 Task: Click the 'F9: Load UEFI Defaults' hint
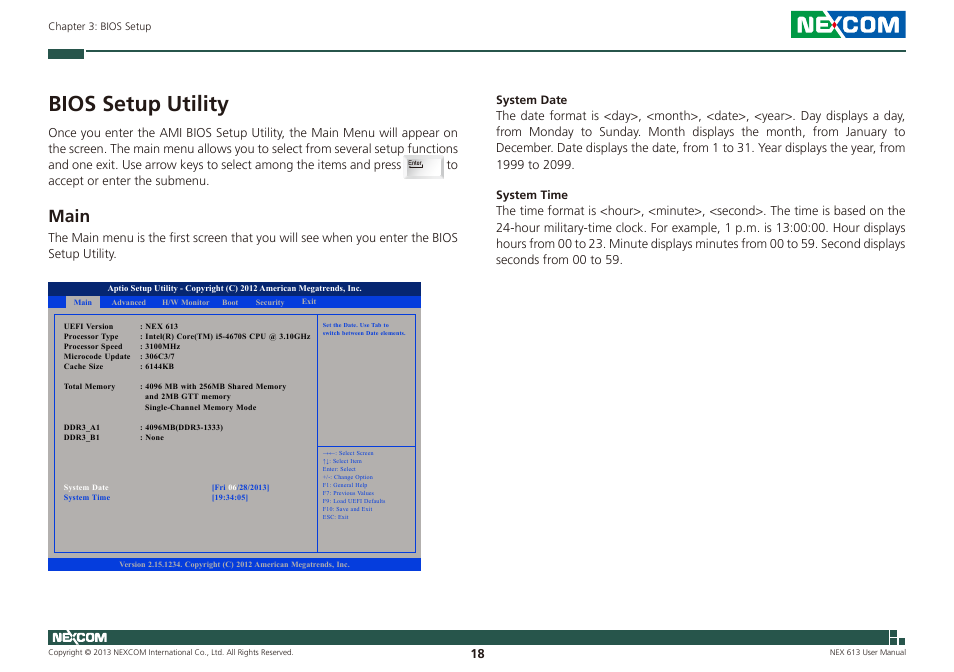pos(353,501)
